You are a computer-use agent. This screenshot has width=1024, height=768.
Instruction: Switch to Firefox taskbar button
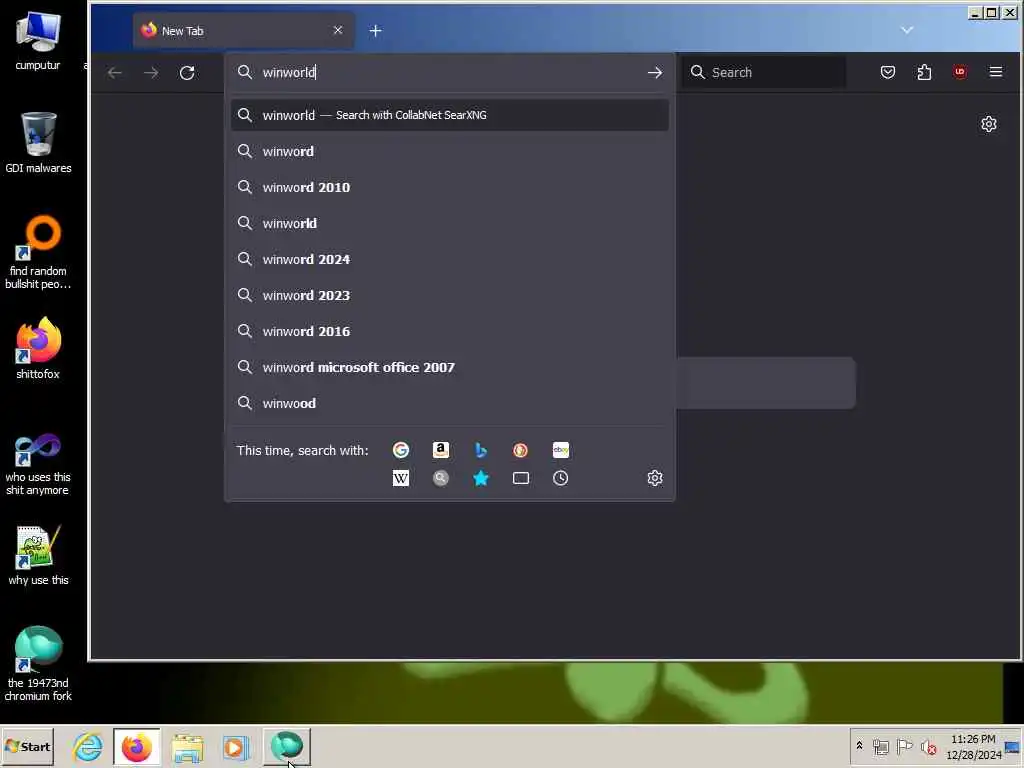pyautogui.click(x=136, y=746)
